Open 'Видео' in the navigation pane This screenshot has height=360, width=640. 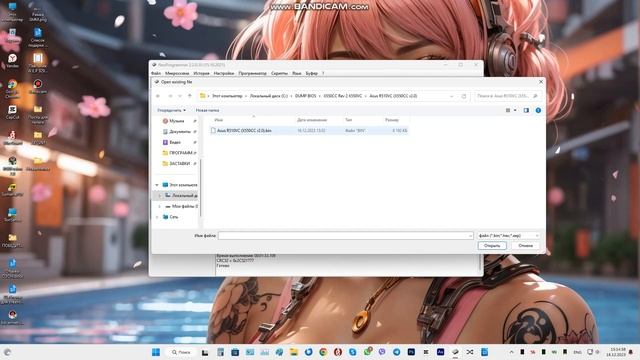point(175,142)
